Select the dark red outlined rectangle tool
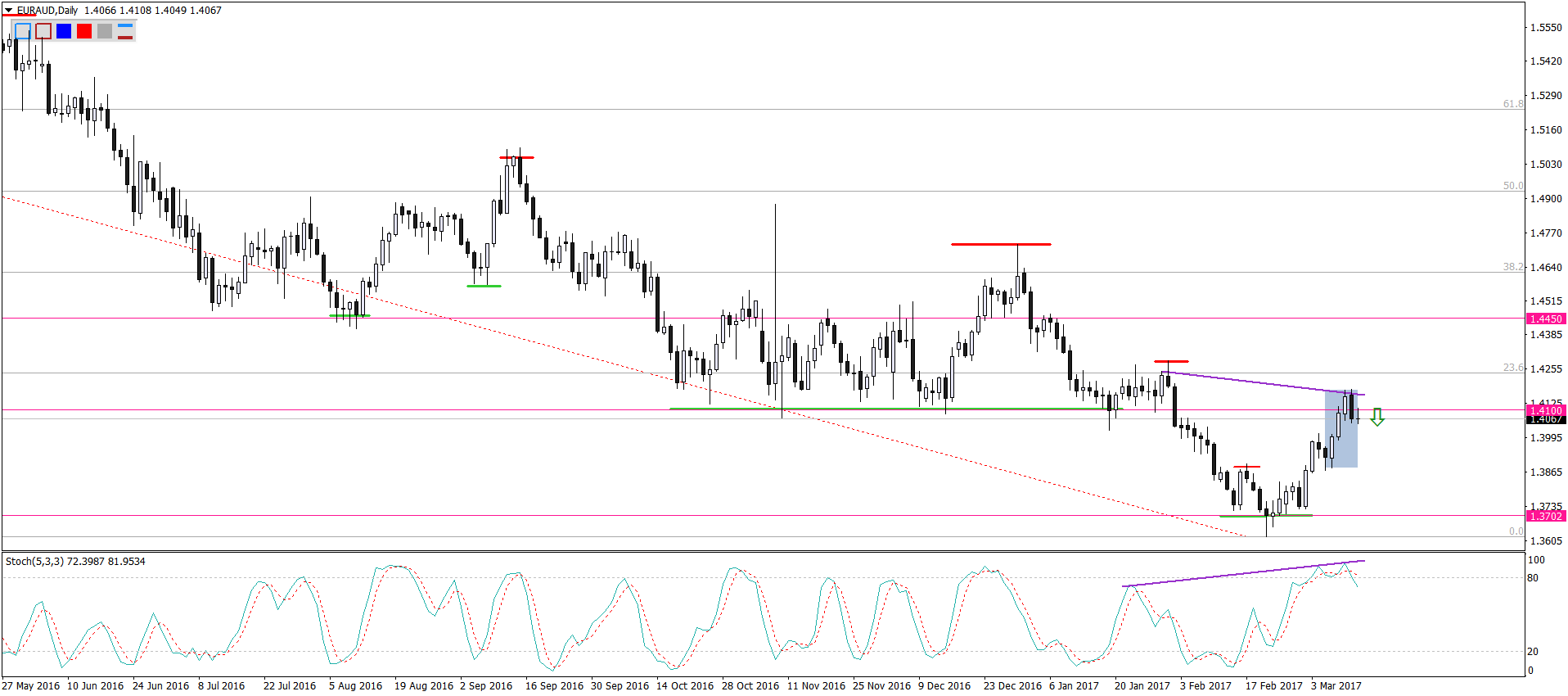This screenshot has width=1568, height=696. coord(43,31)
